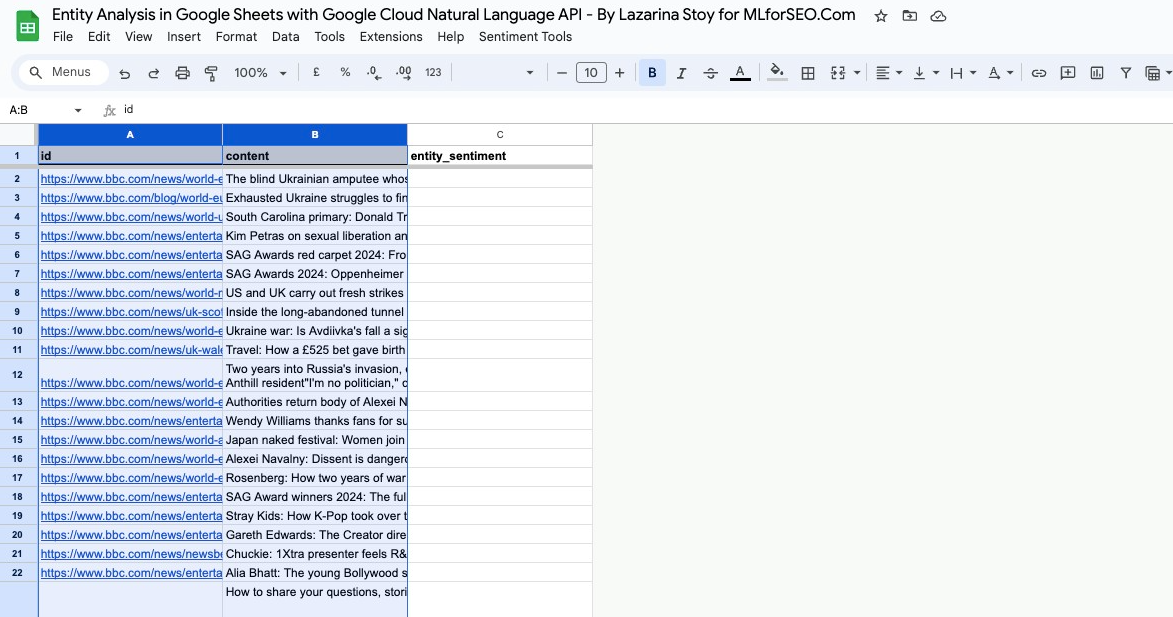Open the Edit menu

pos(99,37)
